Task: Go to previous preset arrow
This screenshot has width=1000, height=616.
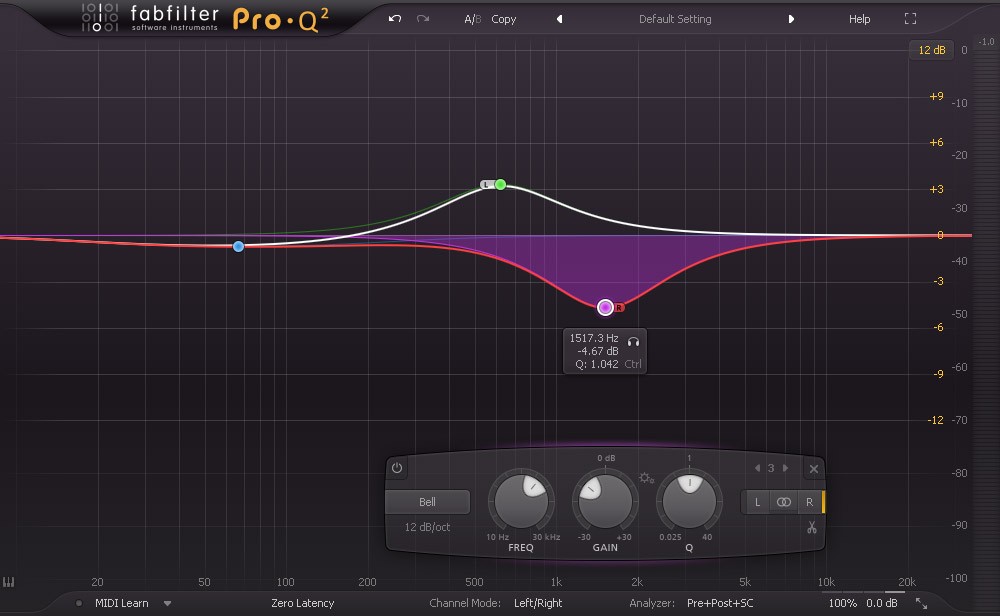Action: tap(559, 19)
